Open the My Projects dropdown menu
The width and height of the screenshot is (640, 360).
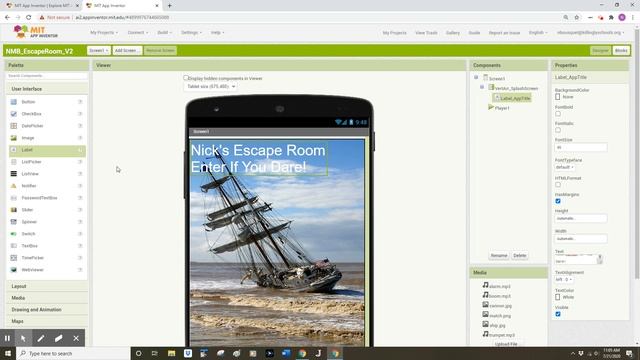click(104, 33)
